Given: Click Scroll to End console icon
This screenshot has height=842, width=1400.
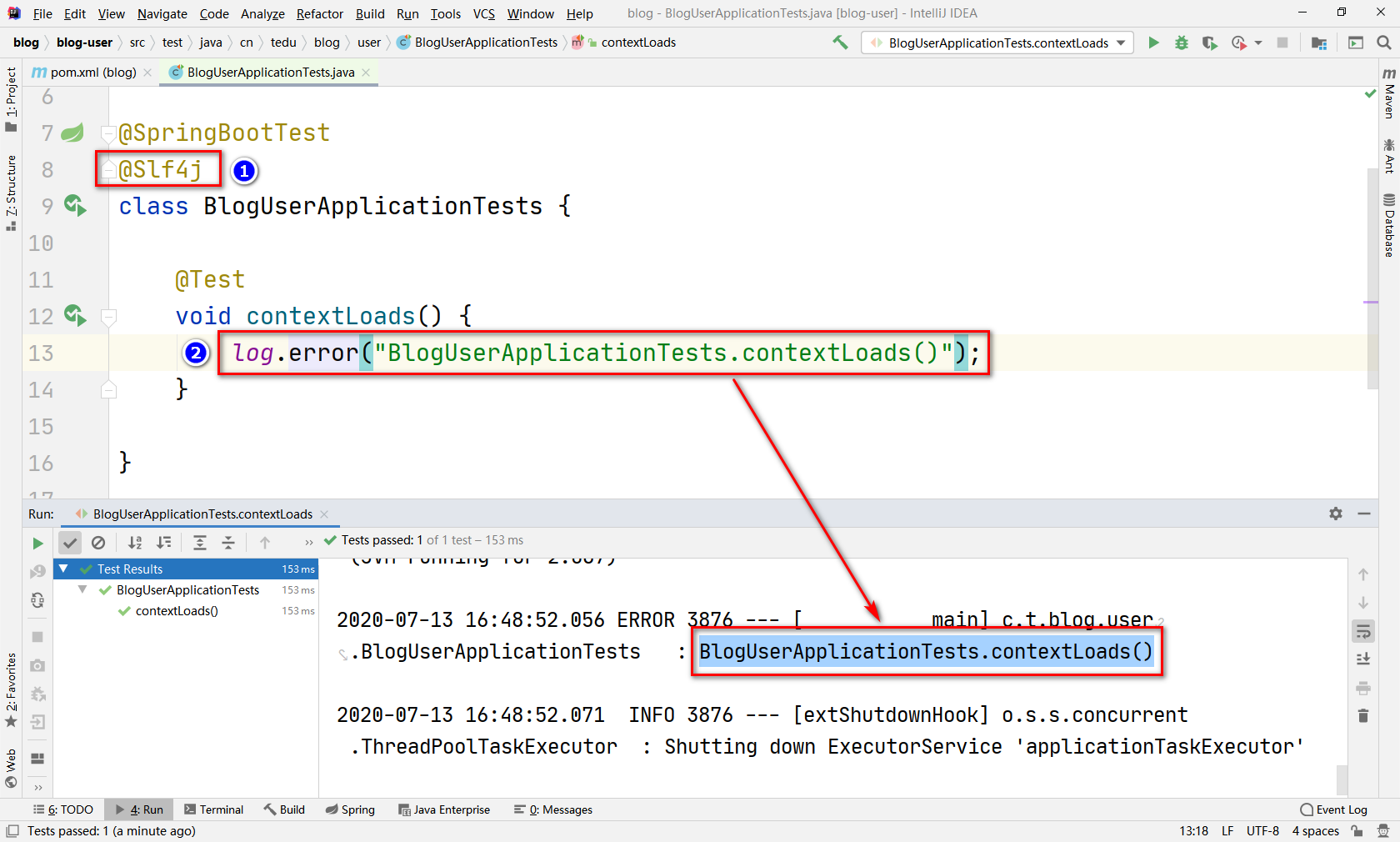Looking at the screenshot, I should [x=1363, y=659].
